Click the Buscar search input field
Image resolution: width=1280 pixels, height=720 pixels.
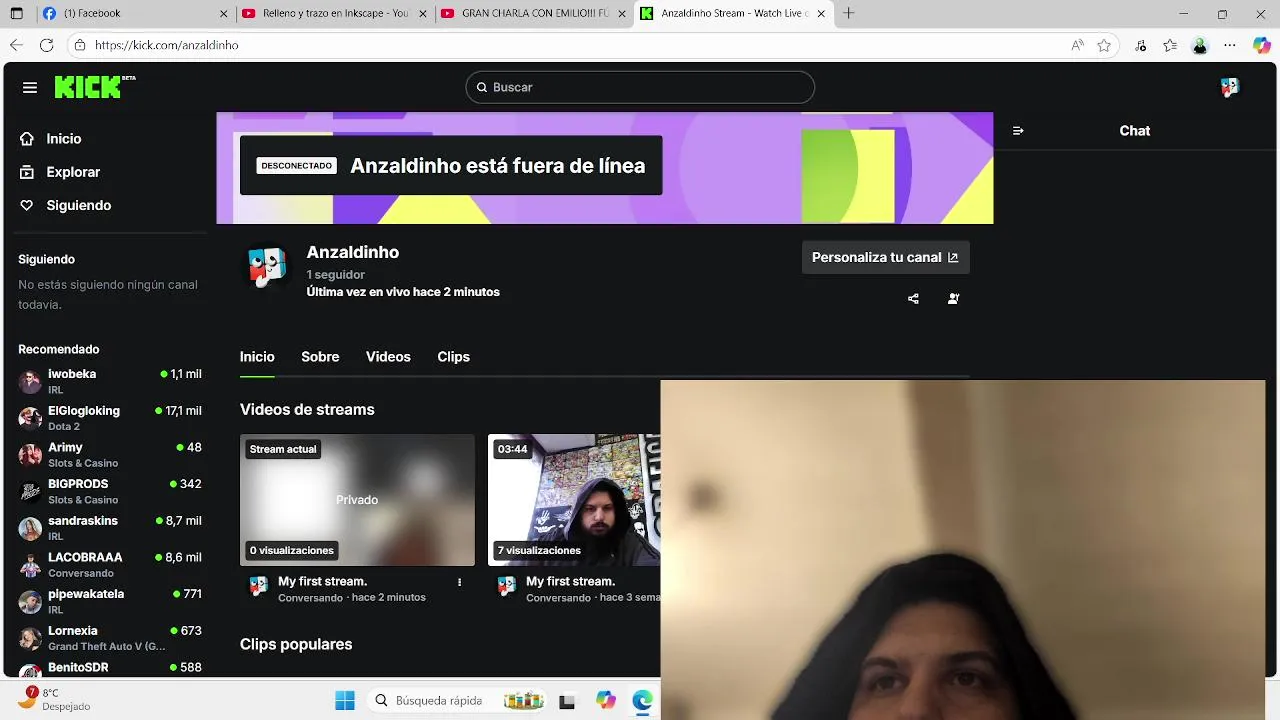point(640,87)
